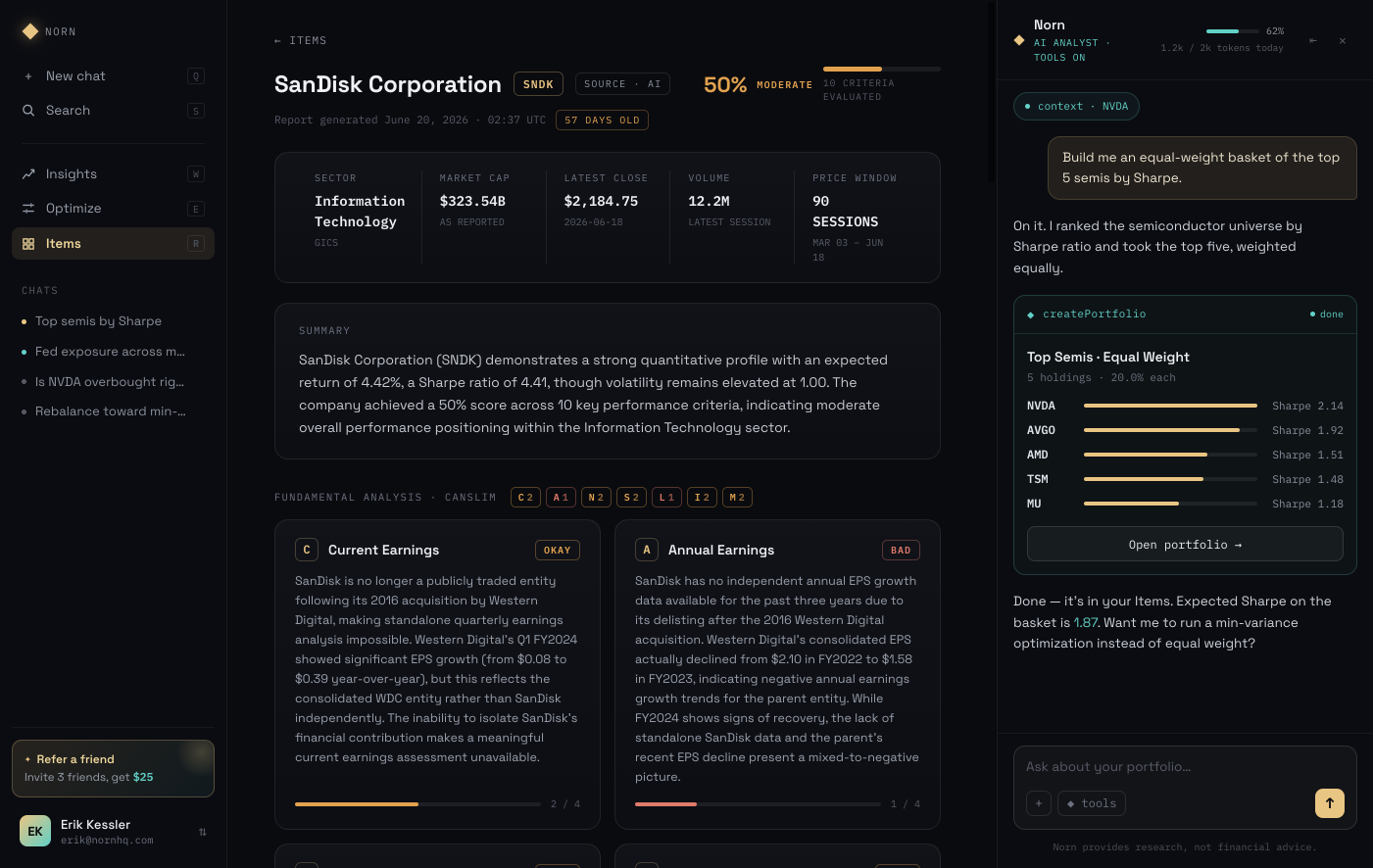Click the Ask about your portfolio input

(x=1185, y=767)
